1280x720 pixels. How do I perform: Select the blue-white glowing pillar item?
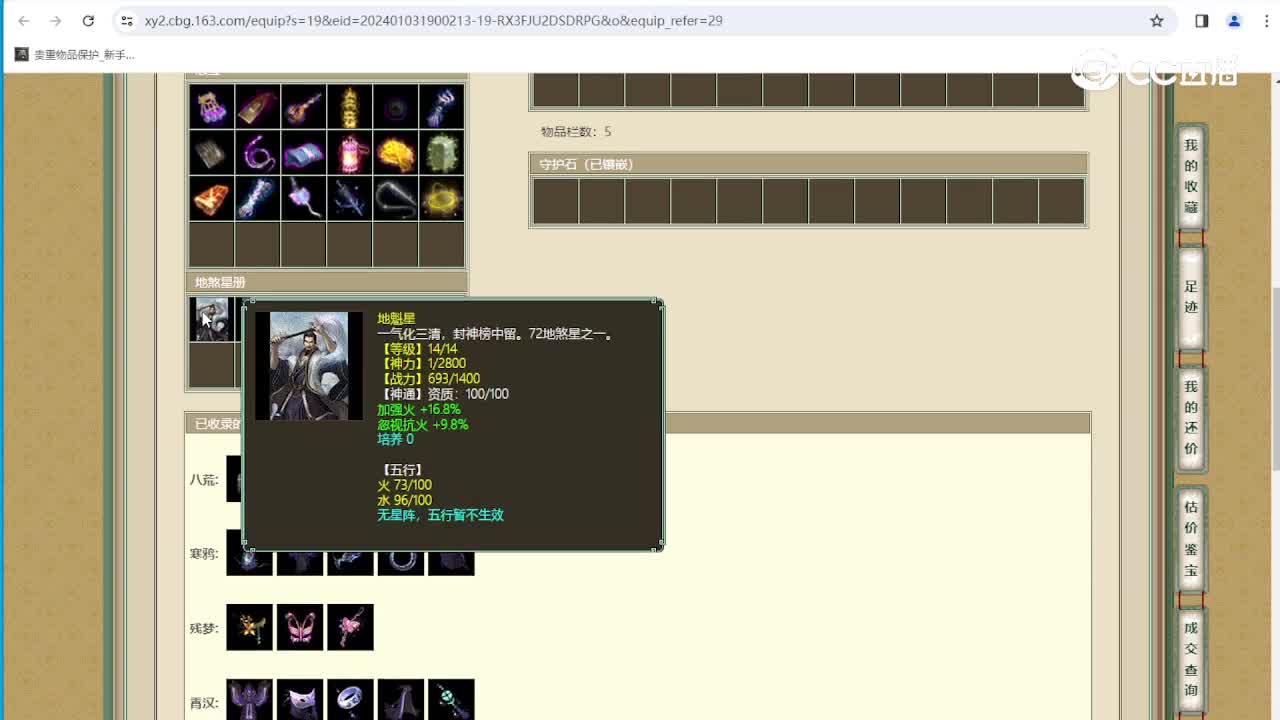[257, 198]
